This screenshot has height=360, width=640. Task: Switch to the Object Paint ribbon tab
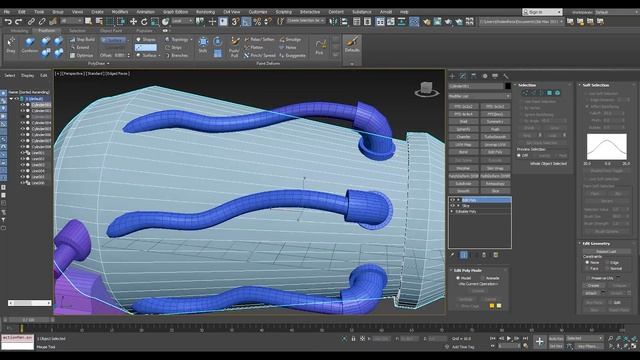pyautogui.click(x=111, y=31)
